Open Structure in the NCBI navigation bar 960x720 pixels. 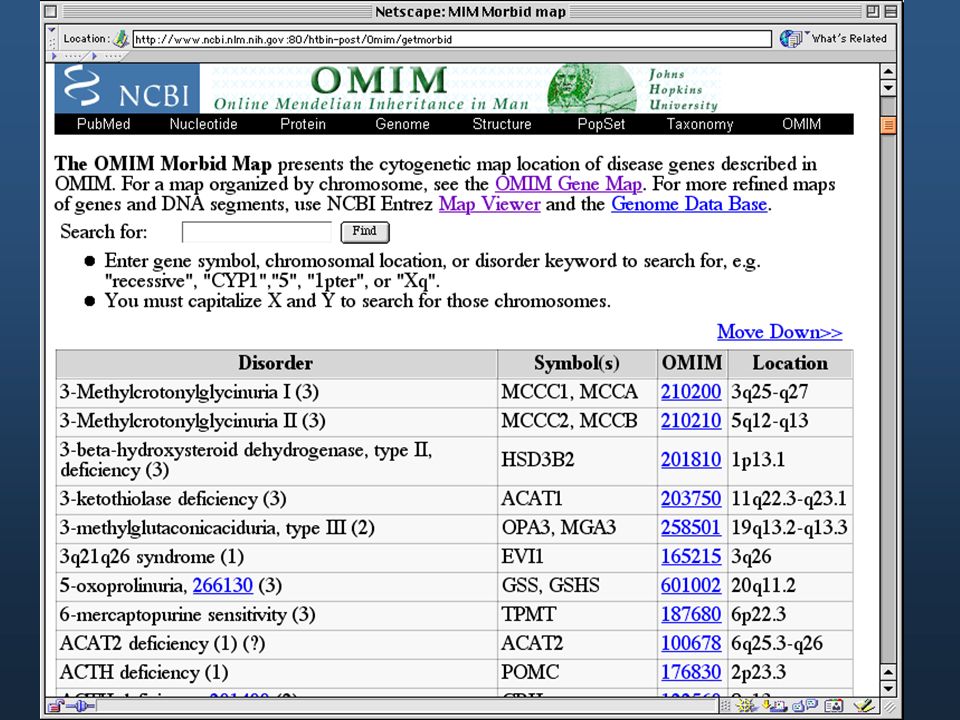click(x=502, y=124)
